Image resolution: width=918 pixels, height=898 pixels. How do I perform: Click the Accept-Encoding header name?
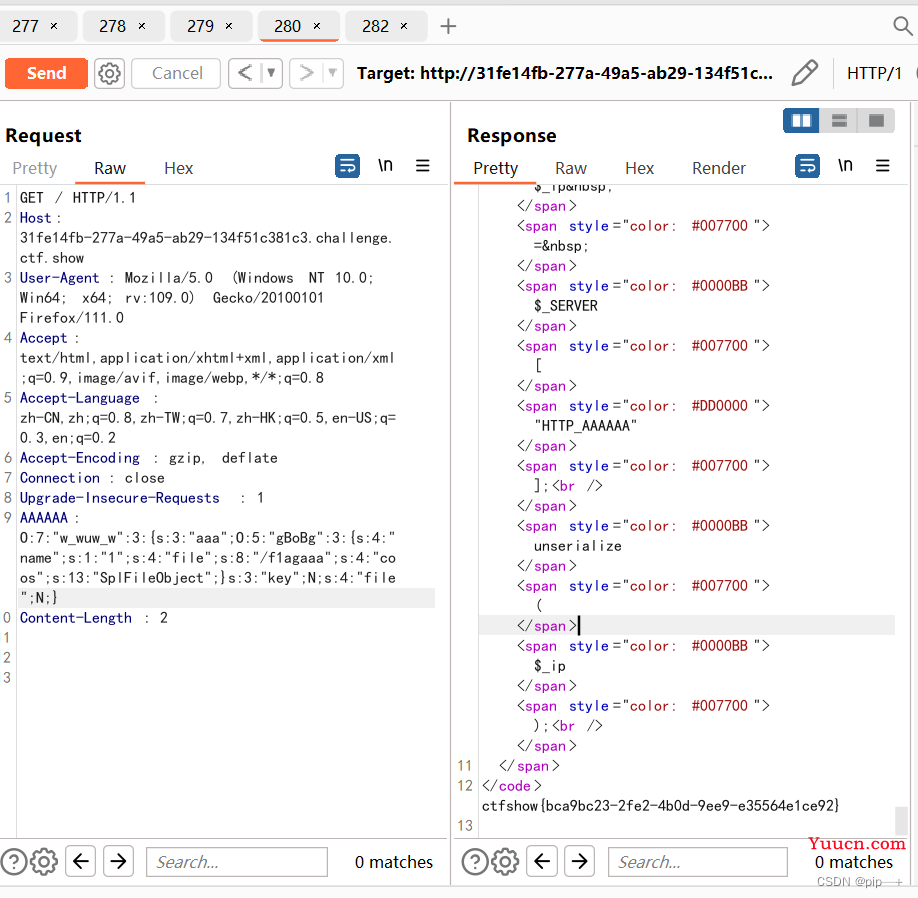tap(80, 458)
